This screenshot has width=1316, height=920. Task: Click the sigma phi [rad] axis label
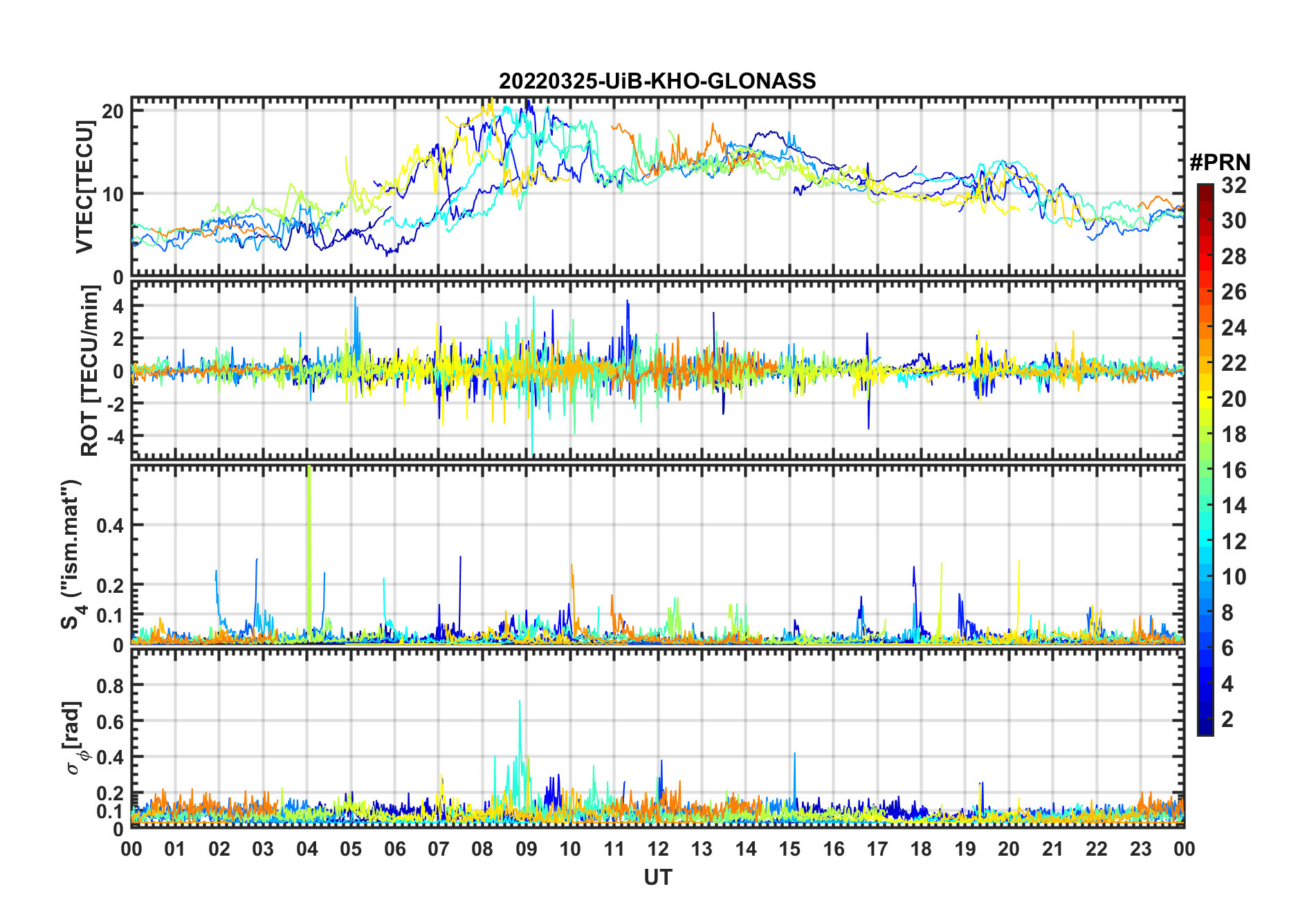point(74,738)
